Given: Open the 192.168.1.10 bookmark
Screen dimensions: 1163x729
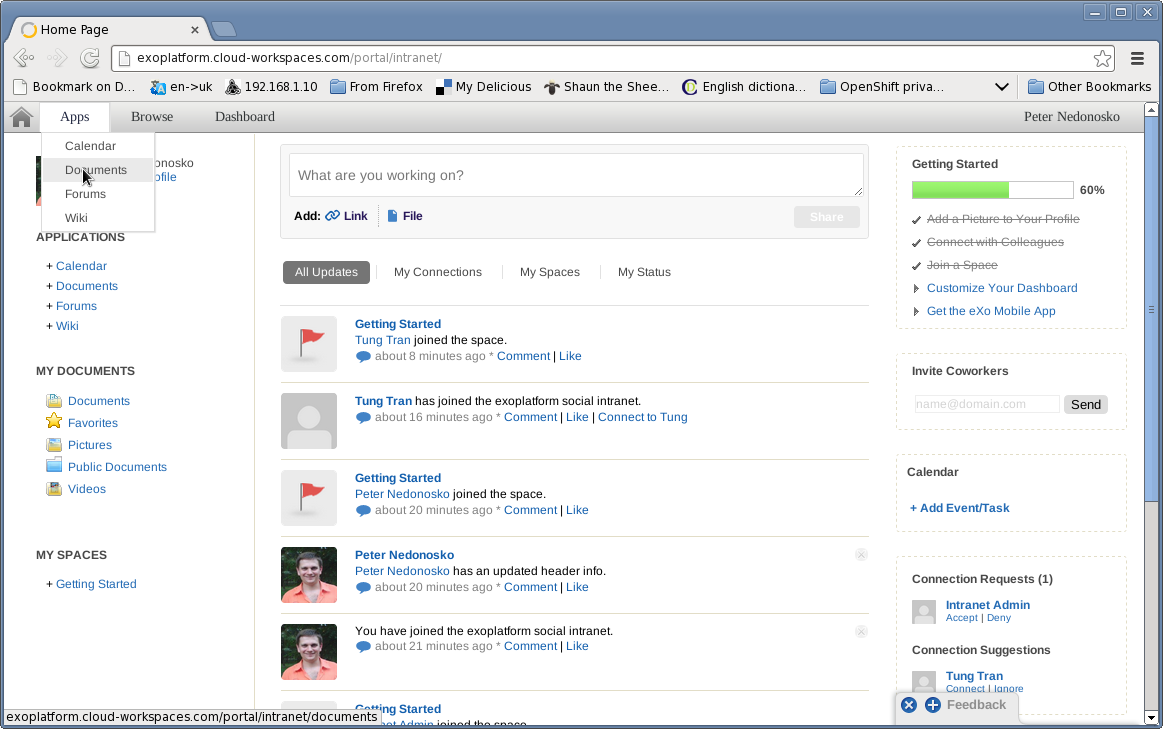Looking at the screenshot, I should [x=271, y=87].
